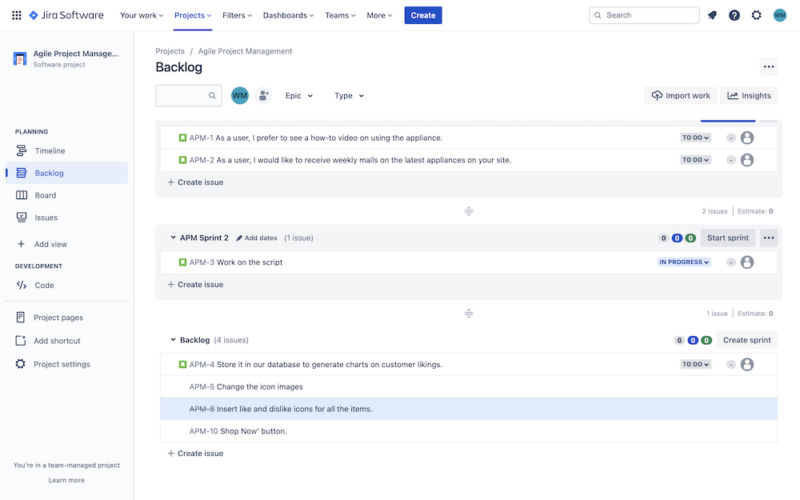The image size is (800, 500).
Task: Click assignee avatar on APM-4 row
Action: tap(747, 364)
